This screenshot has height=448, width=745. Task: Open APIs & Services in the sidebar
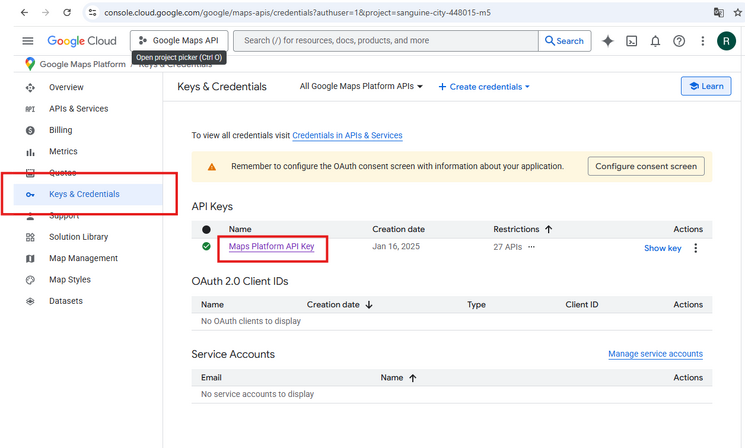[x=78, y=109]
